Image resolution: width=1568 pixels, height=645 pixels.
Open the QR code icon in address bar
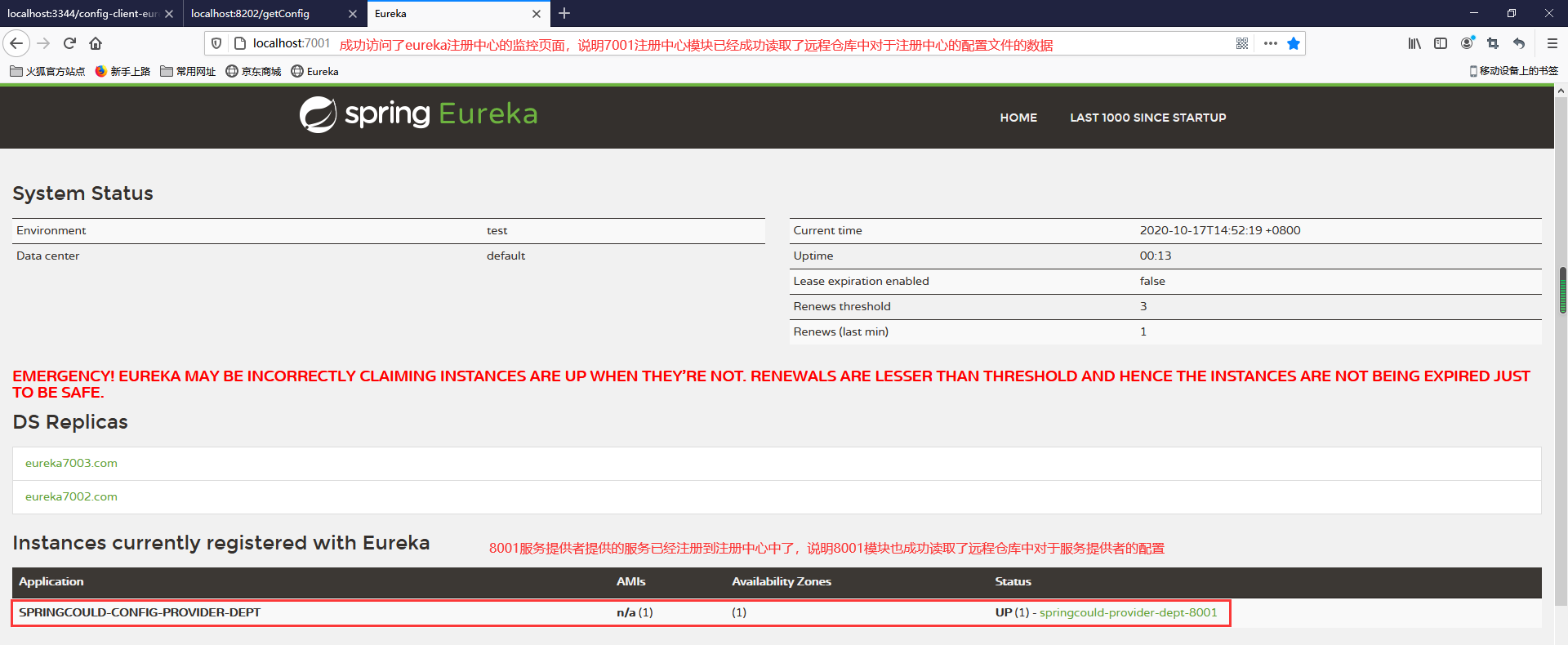pos(1242,43)
